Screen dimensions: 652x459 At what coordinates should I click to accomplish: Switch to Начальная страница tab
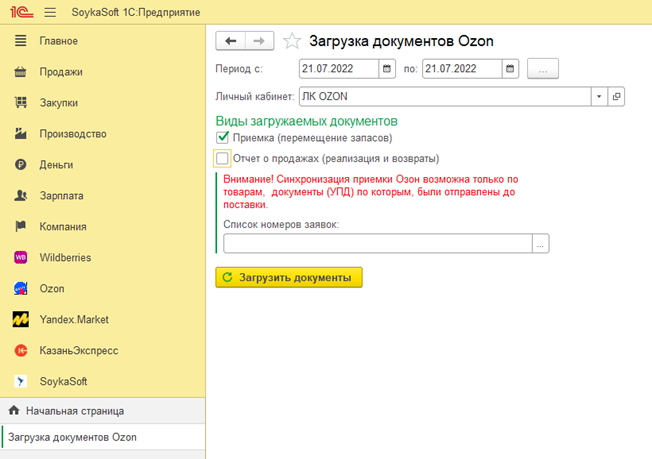(x=103, y=411)
